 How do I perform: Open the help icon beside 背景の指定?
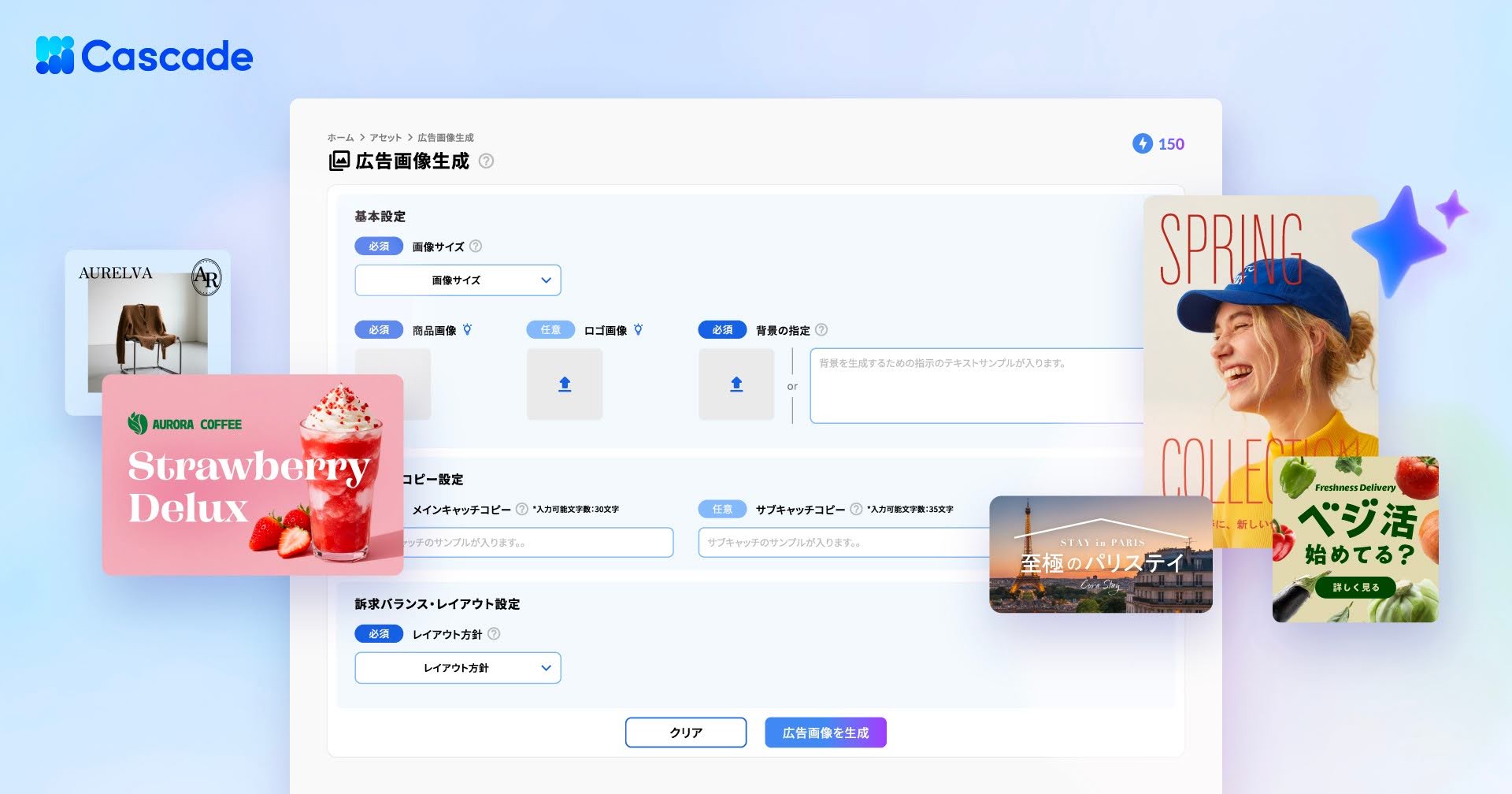click(821, 329)
